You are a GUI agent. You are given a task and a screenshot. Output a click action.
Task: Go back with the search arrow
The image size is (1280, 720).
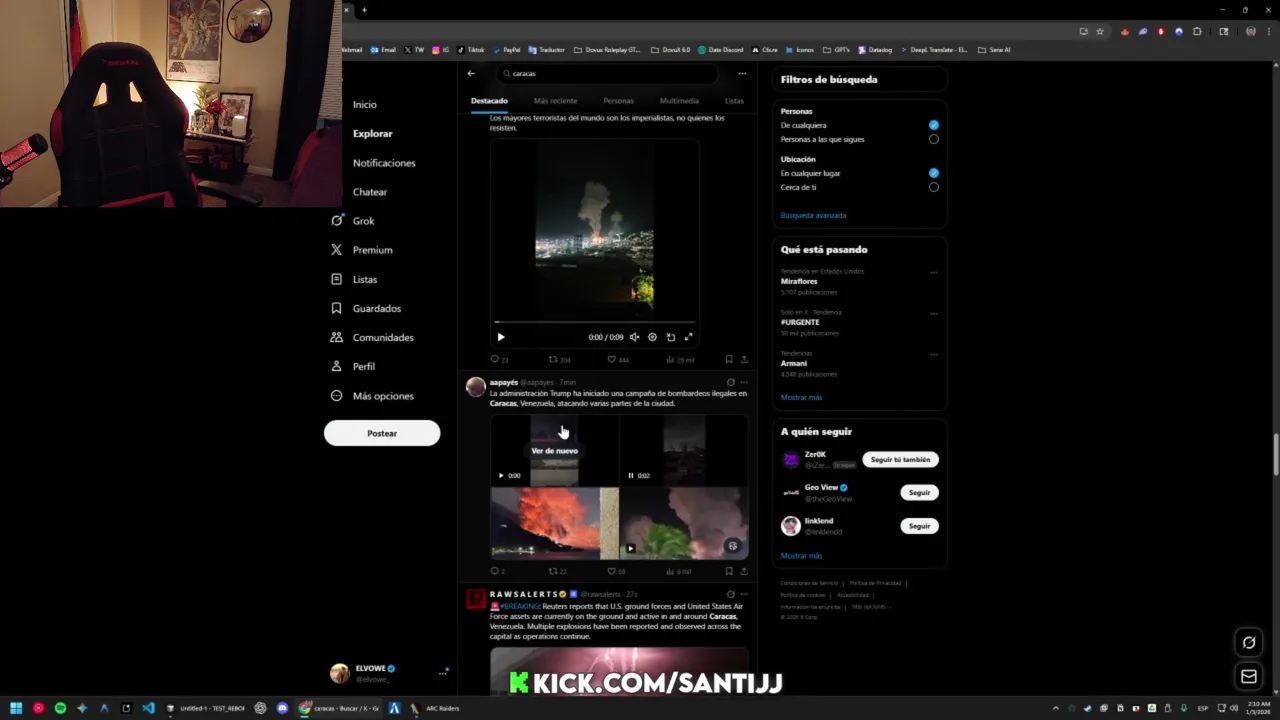point(471,73)
